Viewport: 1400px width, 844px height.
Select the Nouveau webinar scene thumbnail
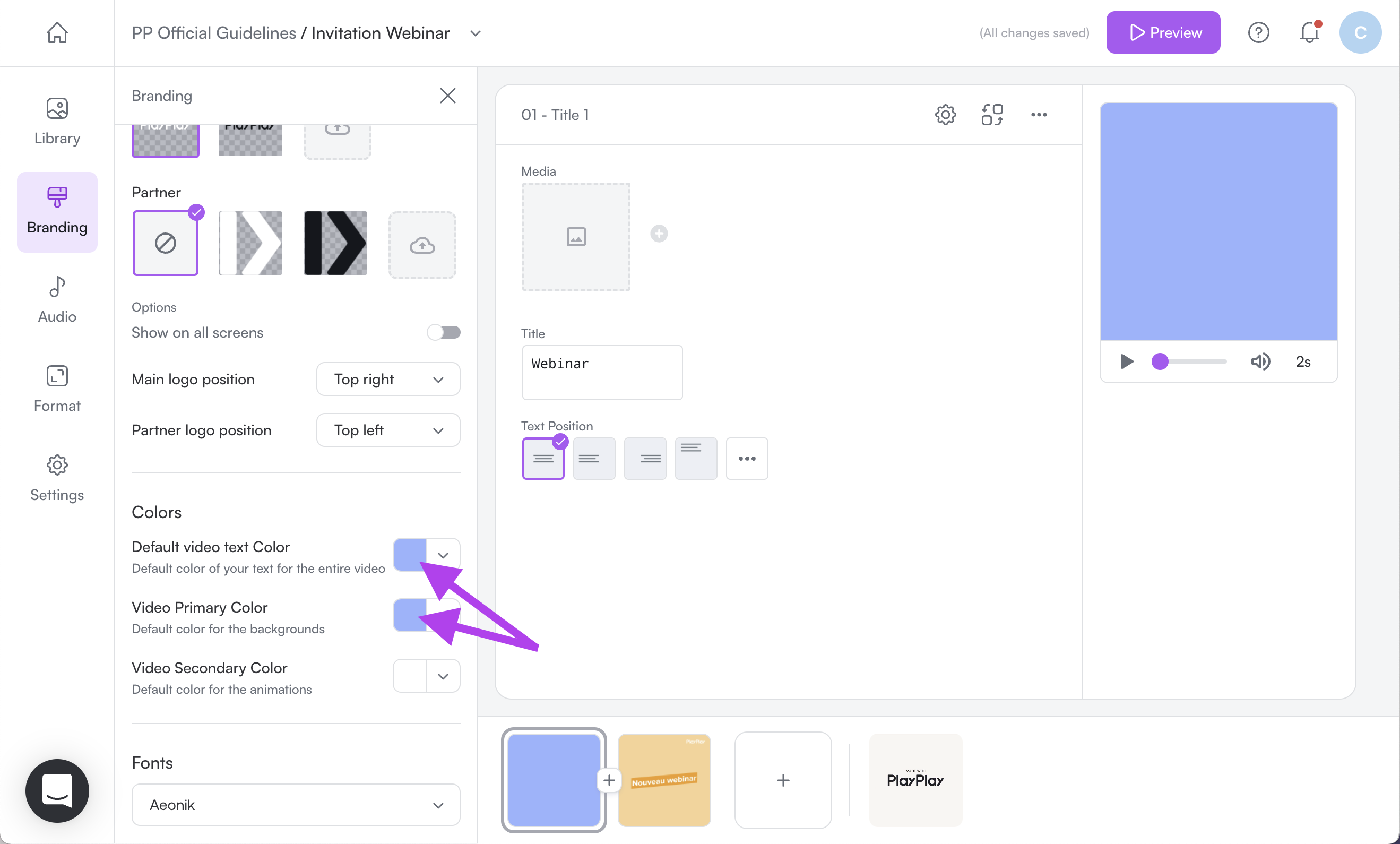coord(663,780)
